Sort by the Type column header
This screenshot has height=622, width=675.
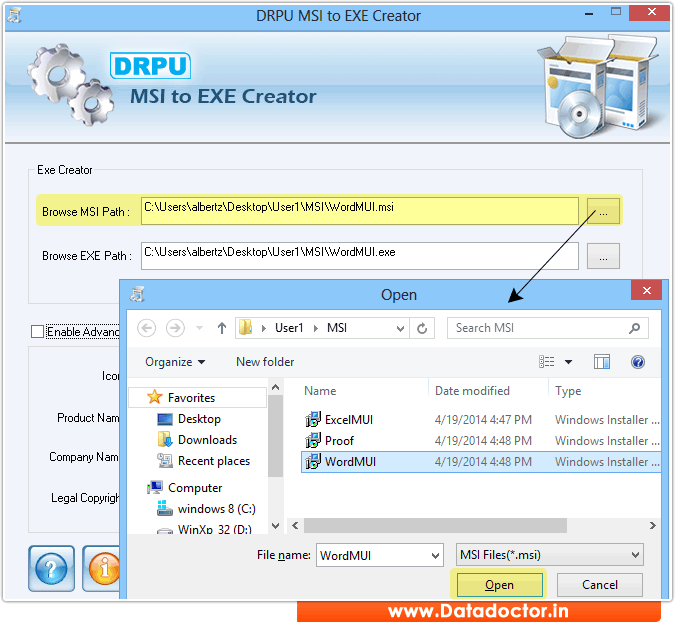[x=568, y=391]
